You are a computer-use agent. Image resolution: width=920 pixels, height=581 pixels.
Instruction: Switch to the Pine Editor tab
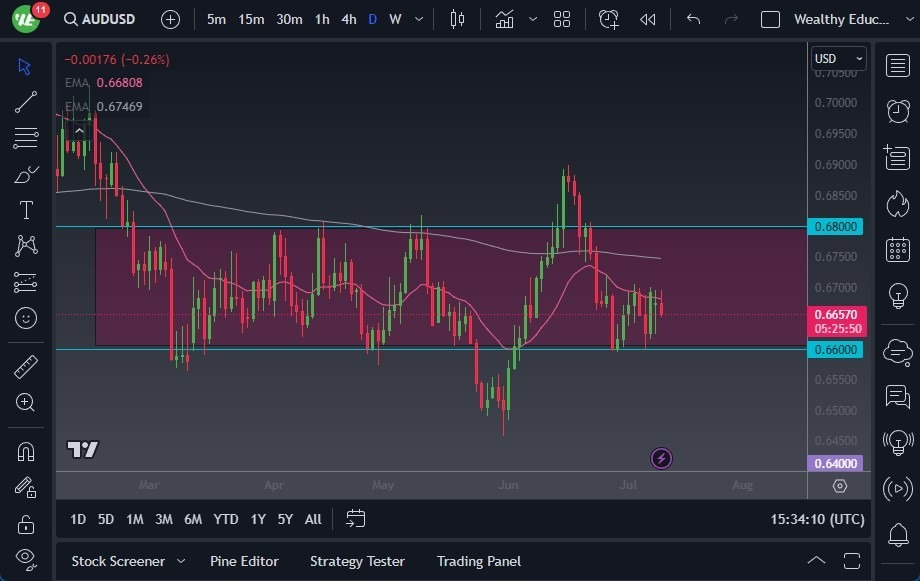click(x=244, y=561)
